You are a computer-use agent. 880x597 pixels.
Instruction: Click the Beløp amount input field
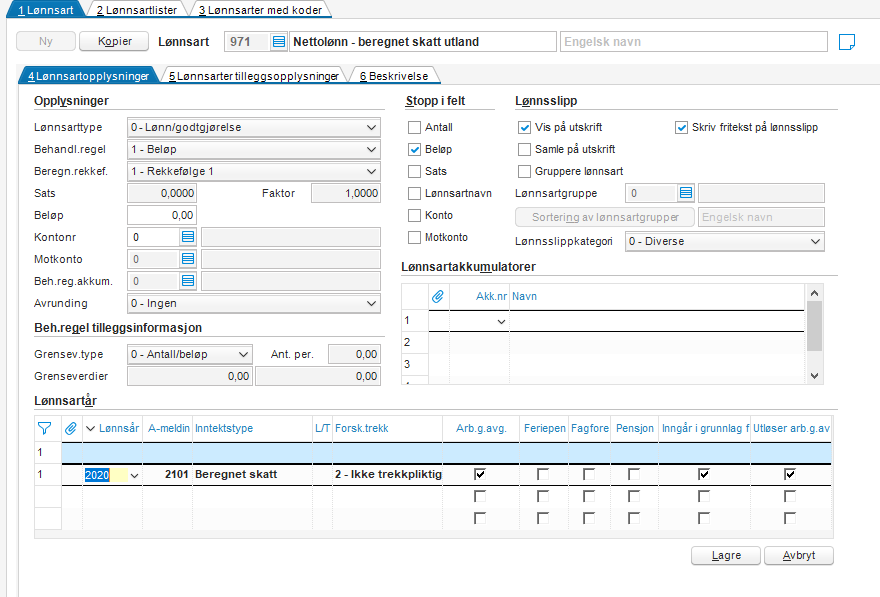coord(162,215)
